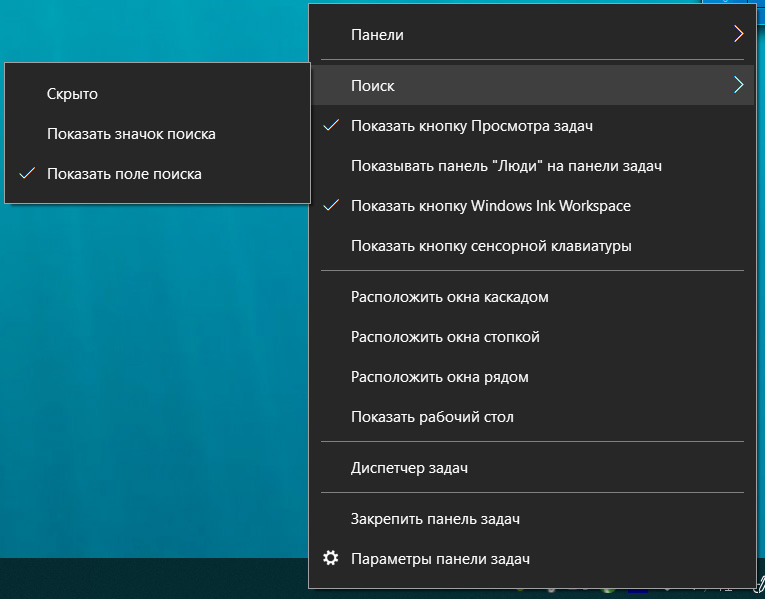The image size is (765, 599).
Task: Select the Поиск menu item
Action: [x=373, y=86]
